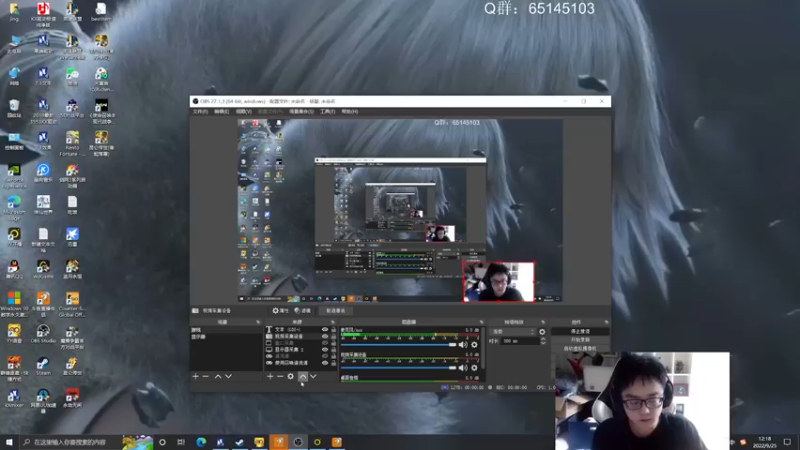This screenshot has height=450, width=800.
Task: Open scene transition type dropdown
Action: point(512,332)
